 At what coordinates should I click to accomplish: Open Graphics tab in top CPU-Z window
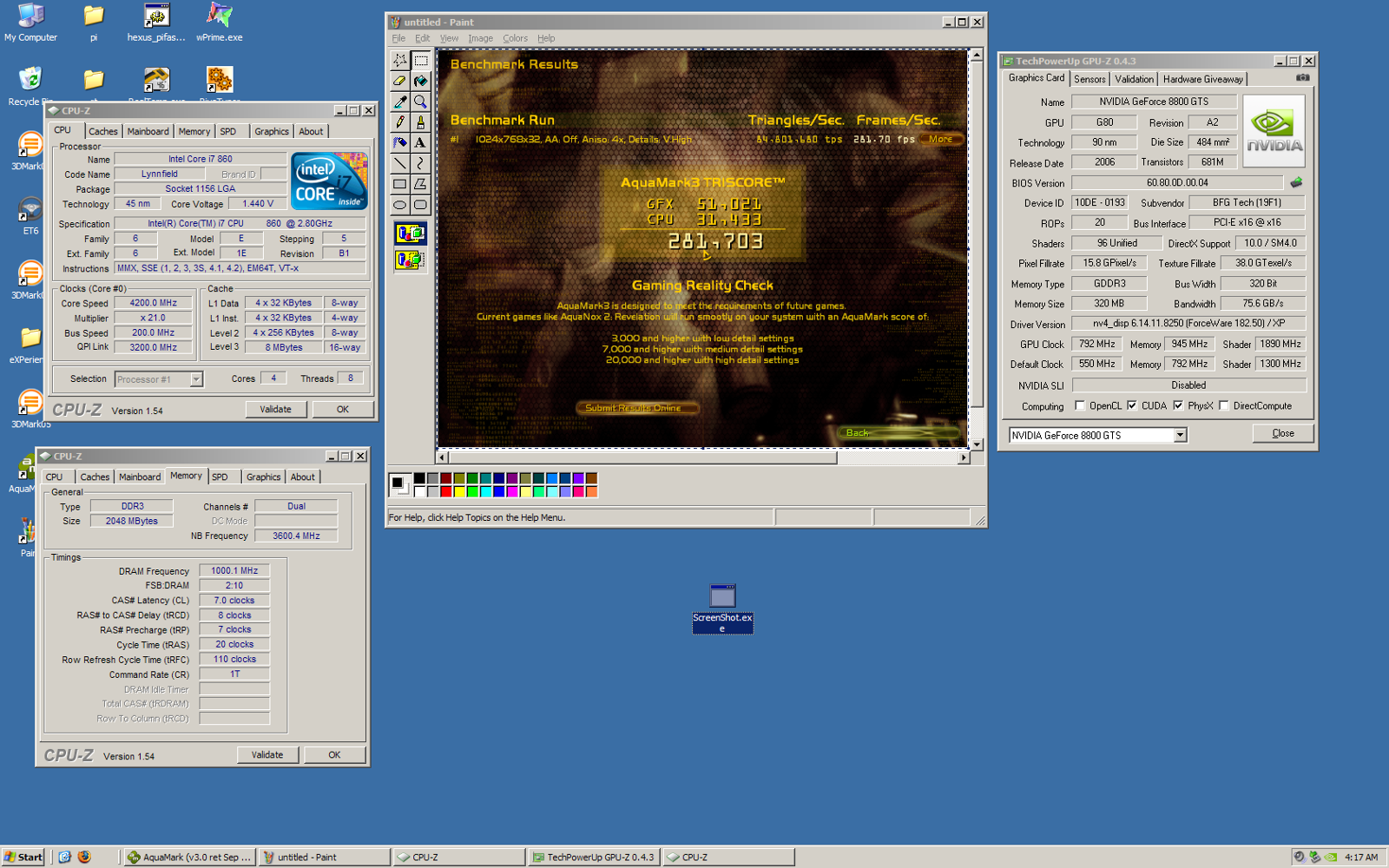(x=271, y=131)
